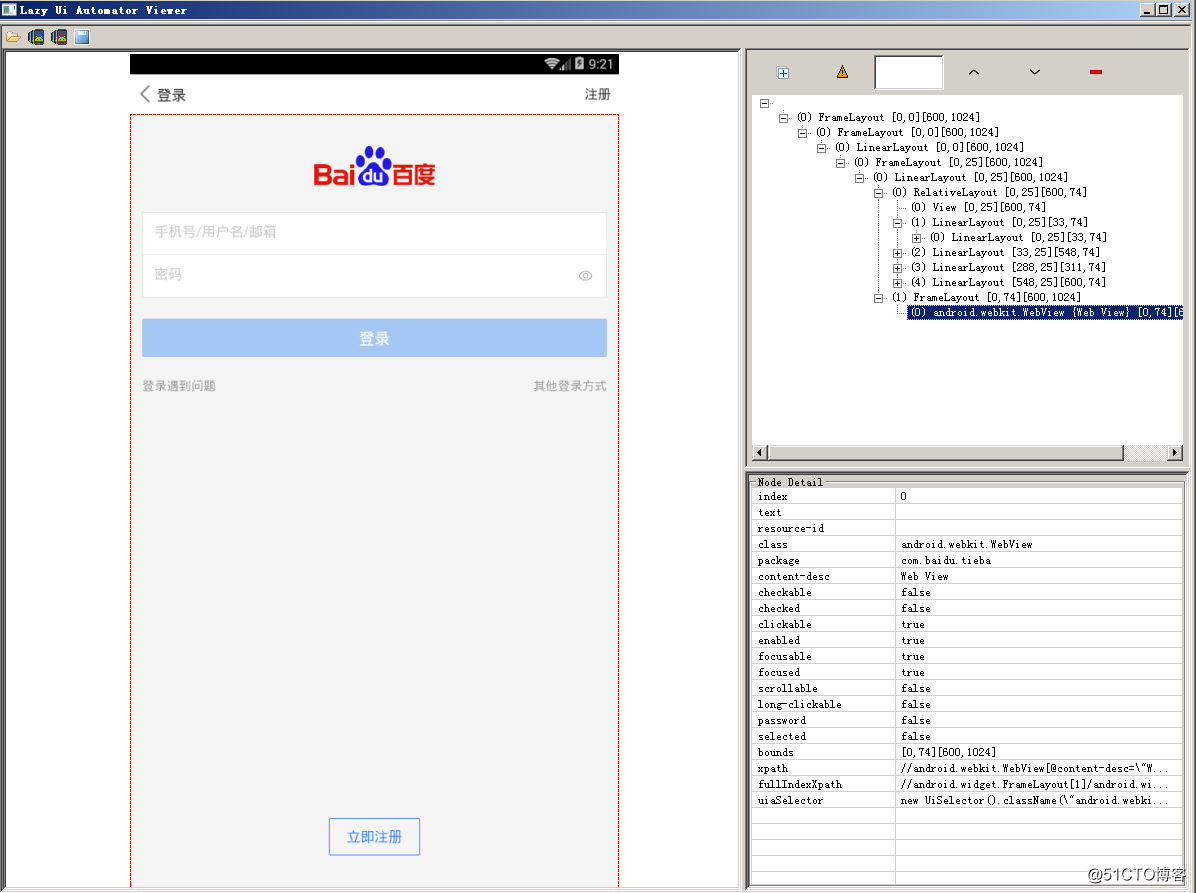Image resolution: width=1196 pixels, height=893 pixels.
Task: Click the expand-all plus icon above tree
Action: (783, 72)
